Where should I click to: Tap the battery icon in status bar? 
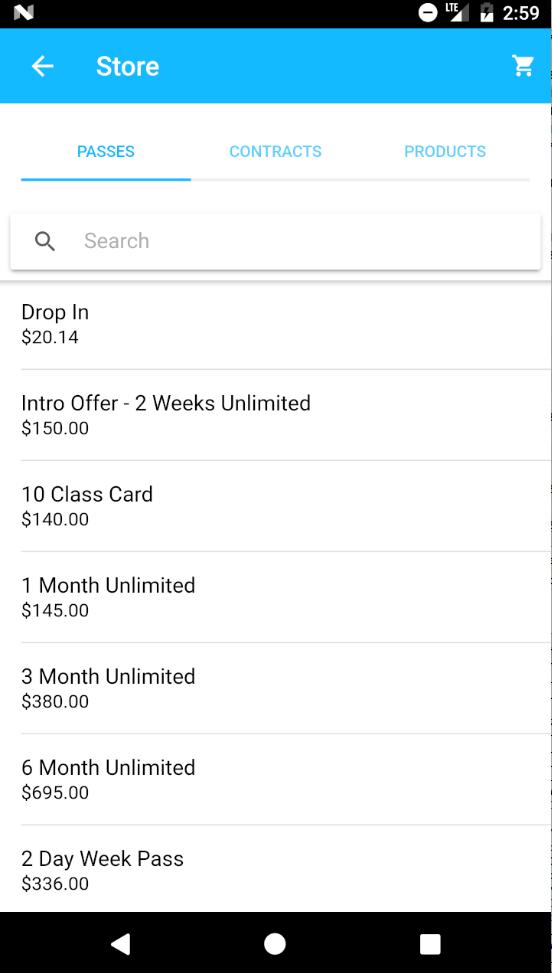487,13
